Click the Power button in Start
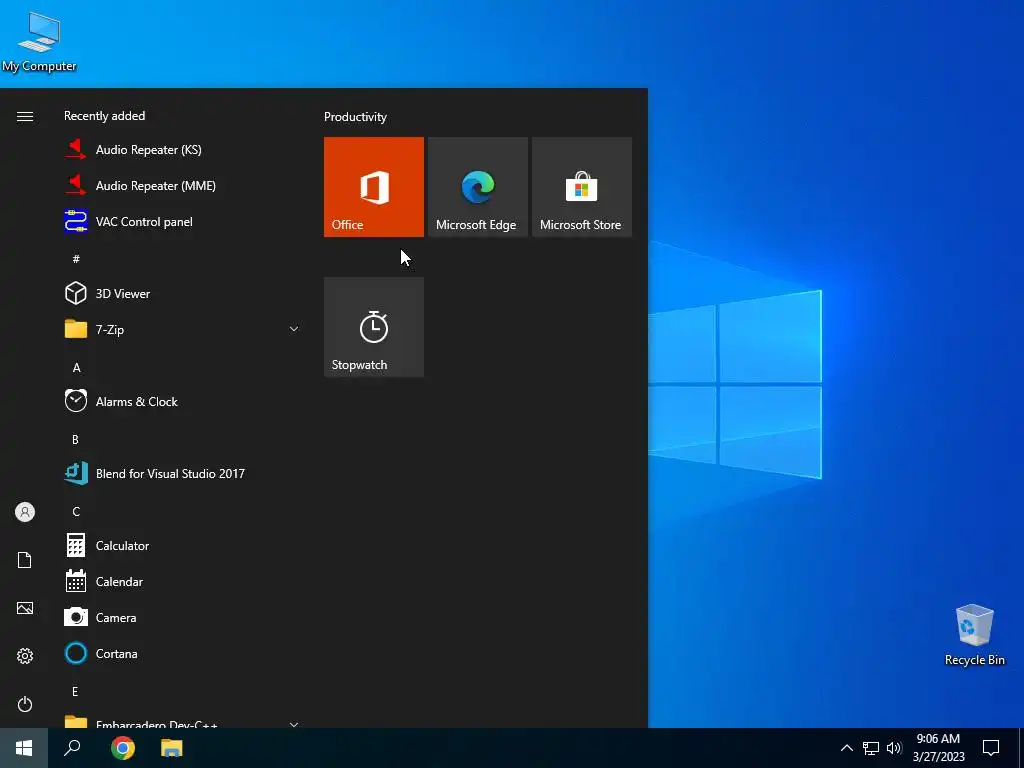Screen dimensions: 1024x768 25,704
